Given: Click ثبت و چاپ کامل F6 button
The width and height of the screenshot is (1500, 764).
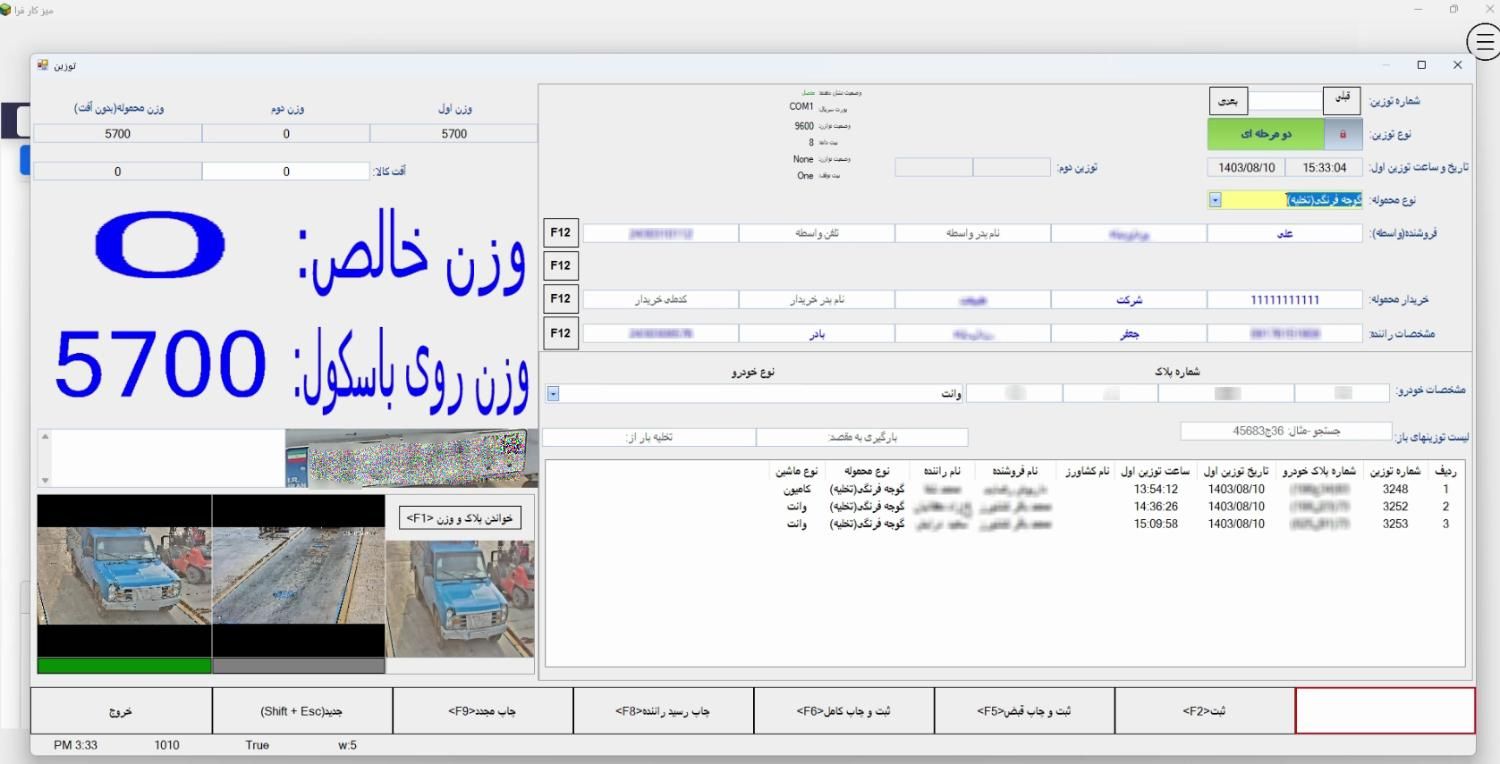Looking at the screenshot, I should click(843, 711).
